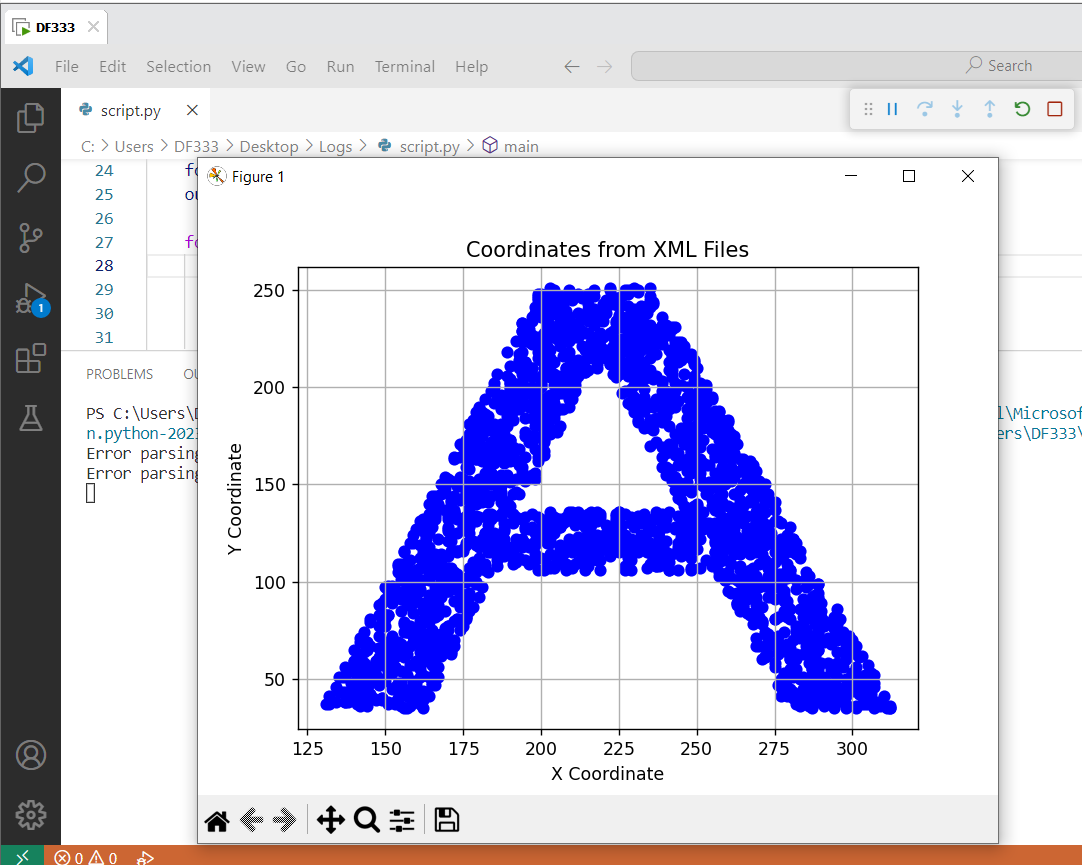The width and height of the screenshot is (1082, 865).
Task: Open the Testing flask view
Action: (x=31, y=418)
